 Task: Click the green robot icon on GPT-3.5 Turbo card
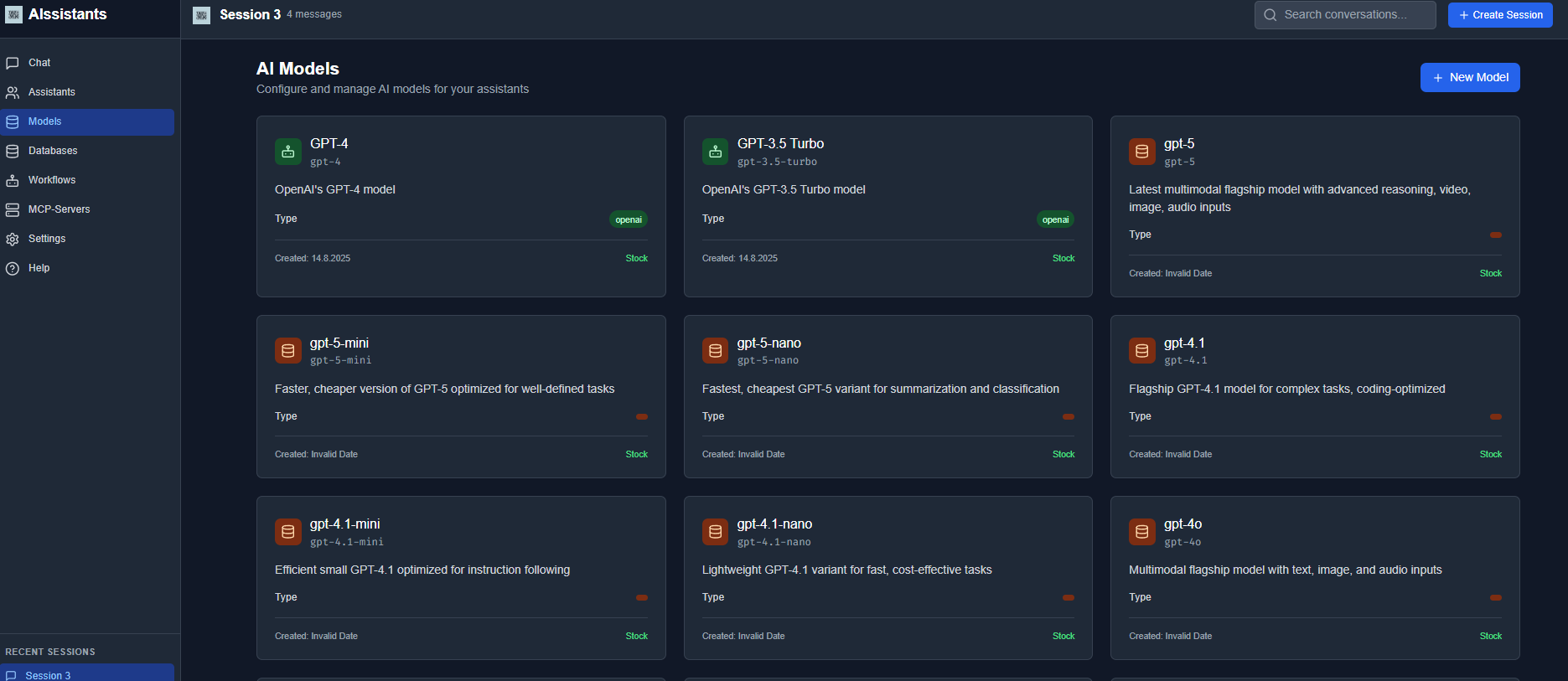pyautogui.click(x=715, y=152)
